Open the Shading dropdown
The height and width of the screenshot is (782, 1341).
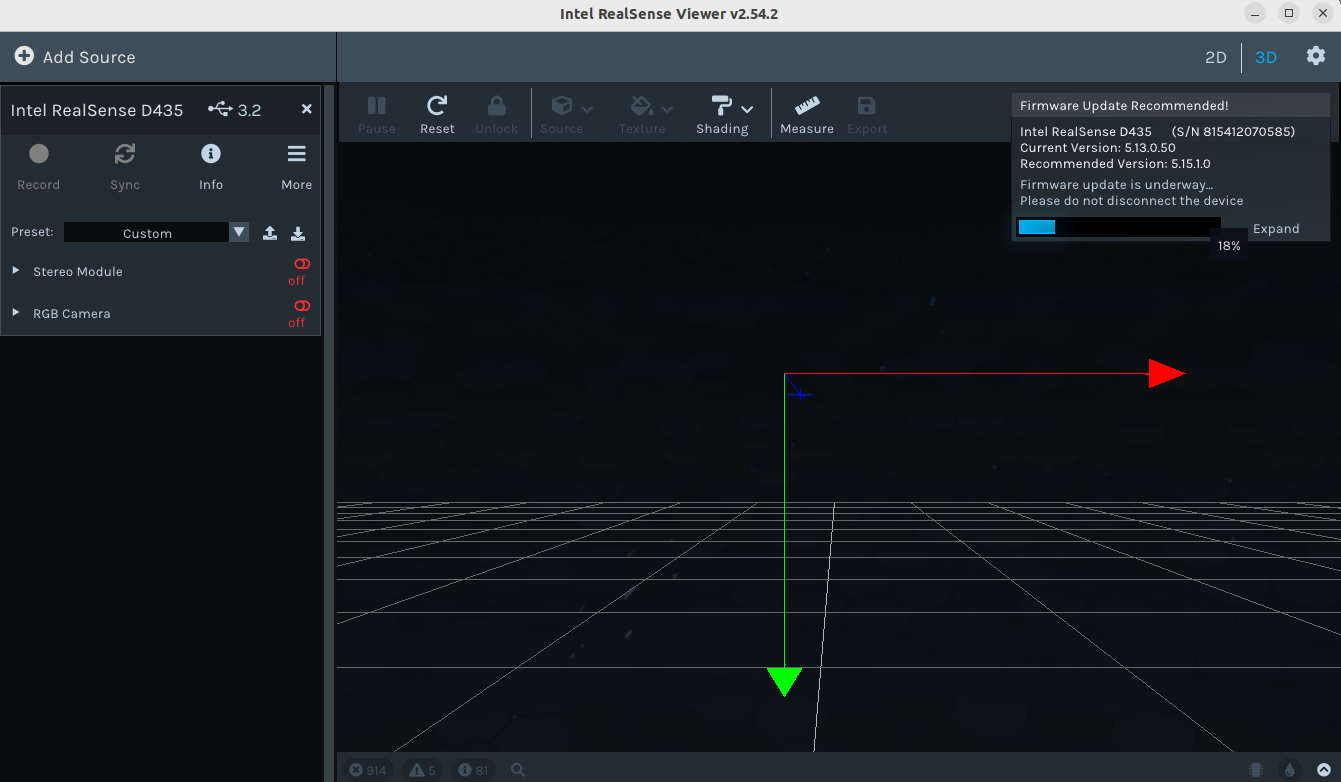point(726,115)
